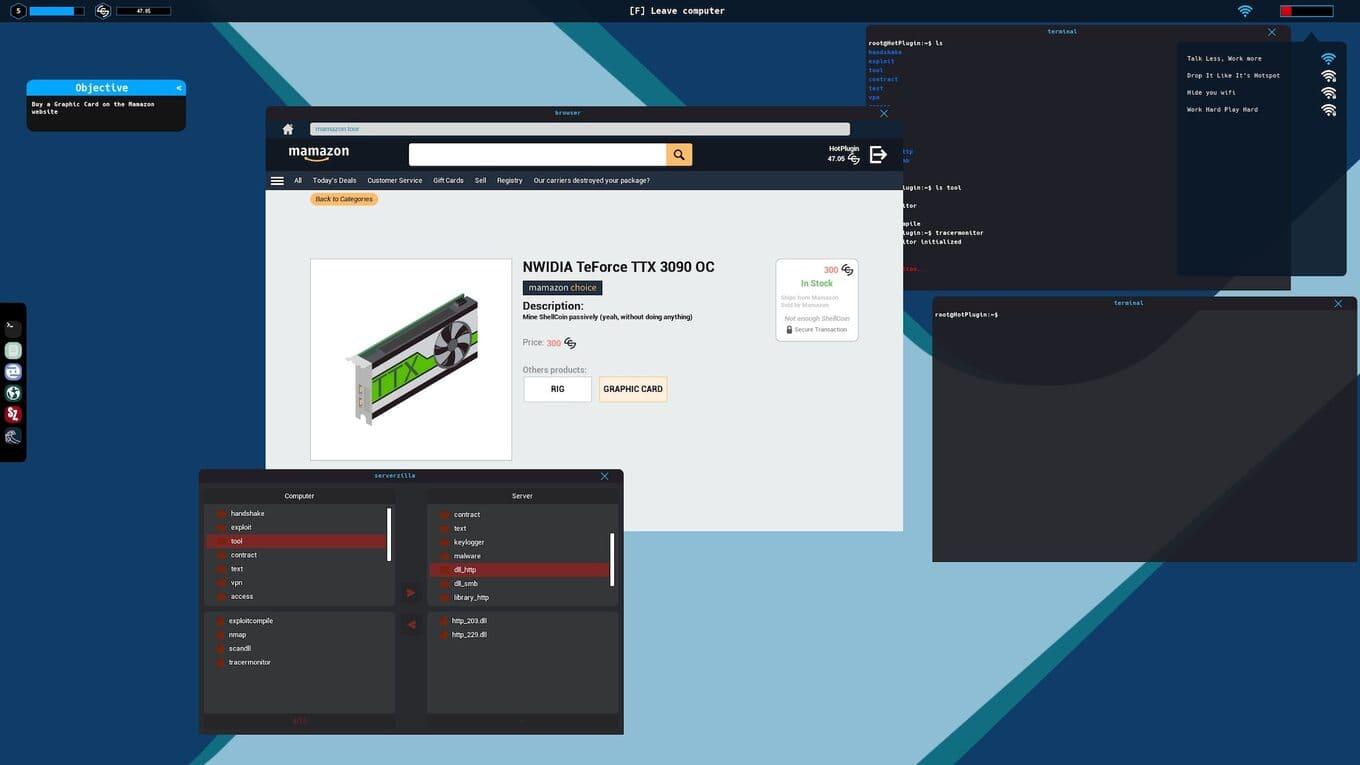Open Gift Cards in Mamazon nav

(x=448, y=181)
